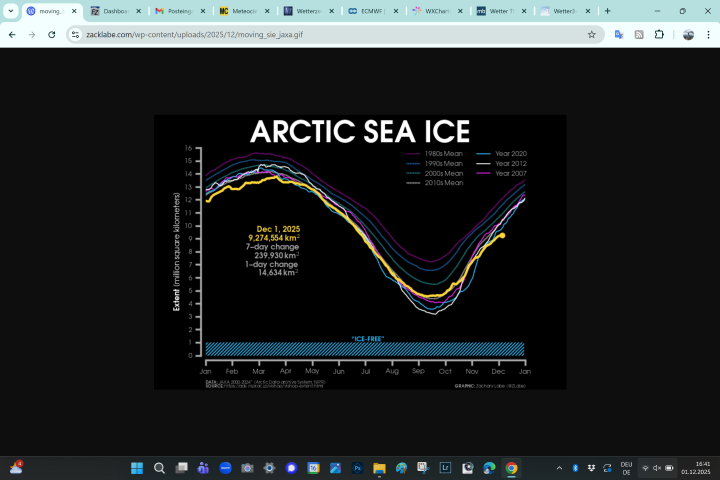The image size is (720, 480).
Task: Open the Google Translate icon in toolbar
Action: click(x=619, y=34)
